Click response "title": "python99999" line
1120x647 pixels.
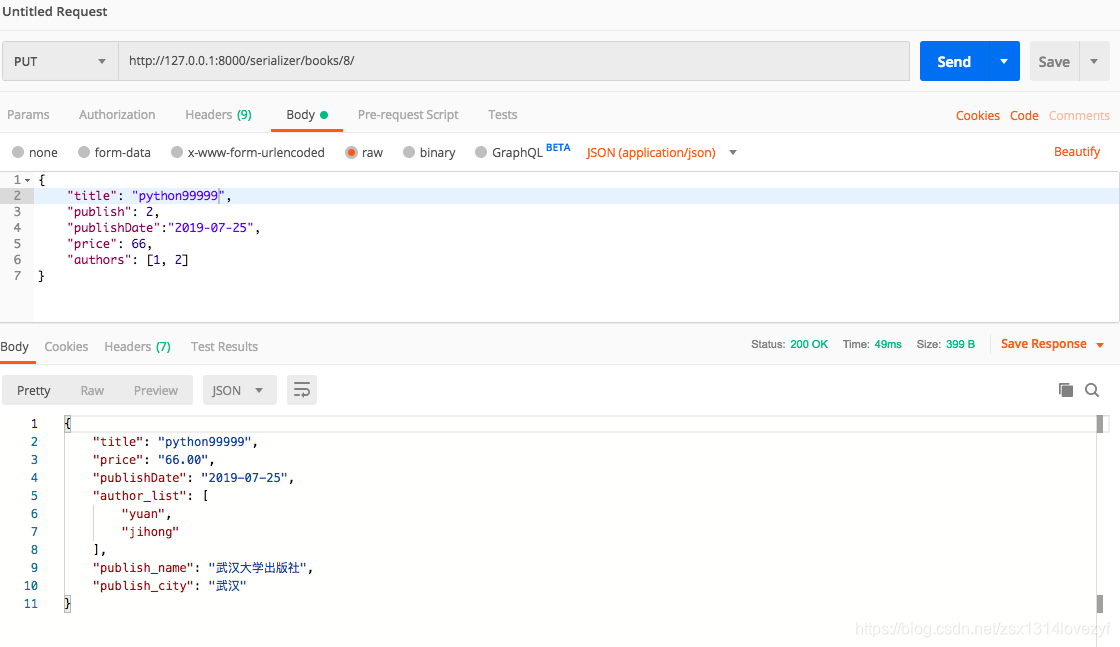point(175,442)
